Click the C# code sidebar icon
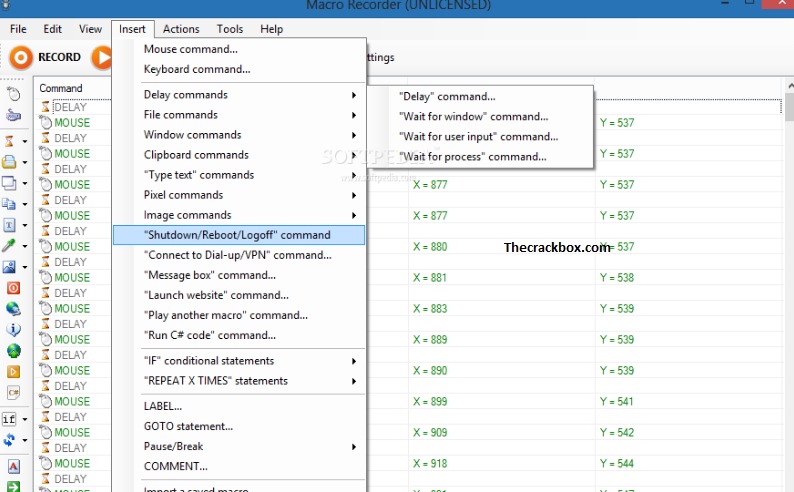Image resolution: width=794 pixels, height=492 pixels. (x=13, y=393)
